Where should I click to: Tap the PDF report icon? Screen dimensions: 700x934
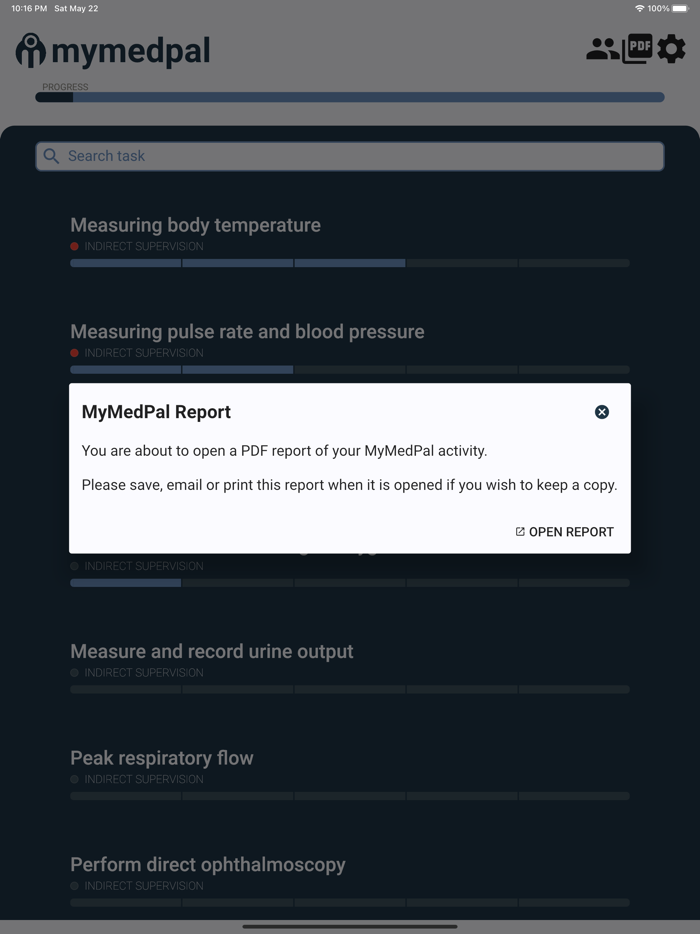(637, 48)
